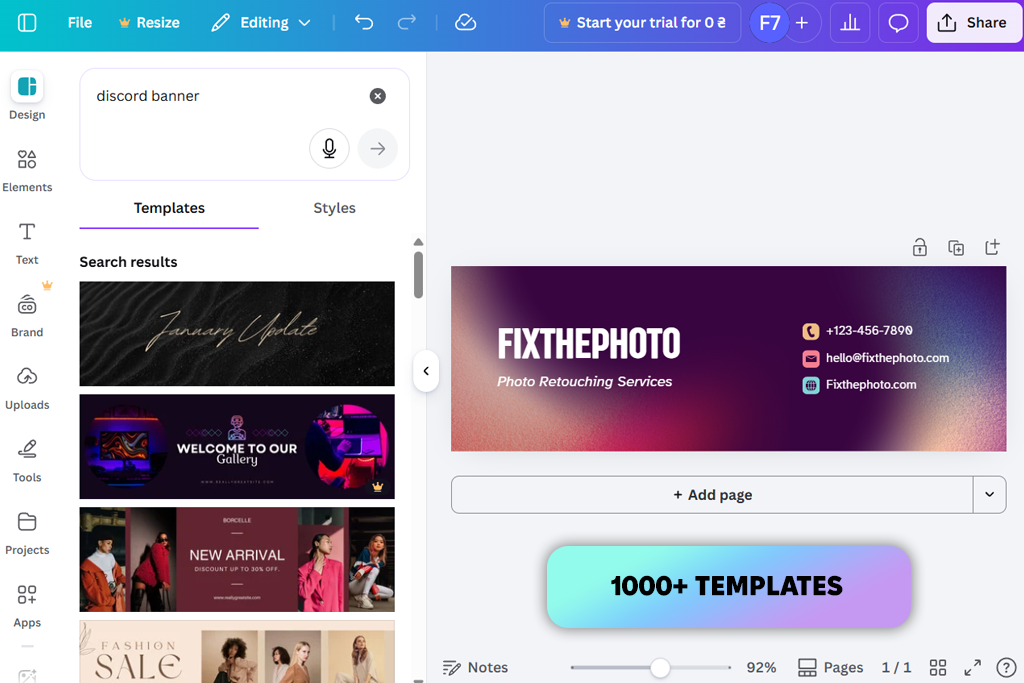Select the email icon on the banner
Image resolution: width=1024 pixels, height=683 pixels.
(x=810, y=358)
